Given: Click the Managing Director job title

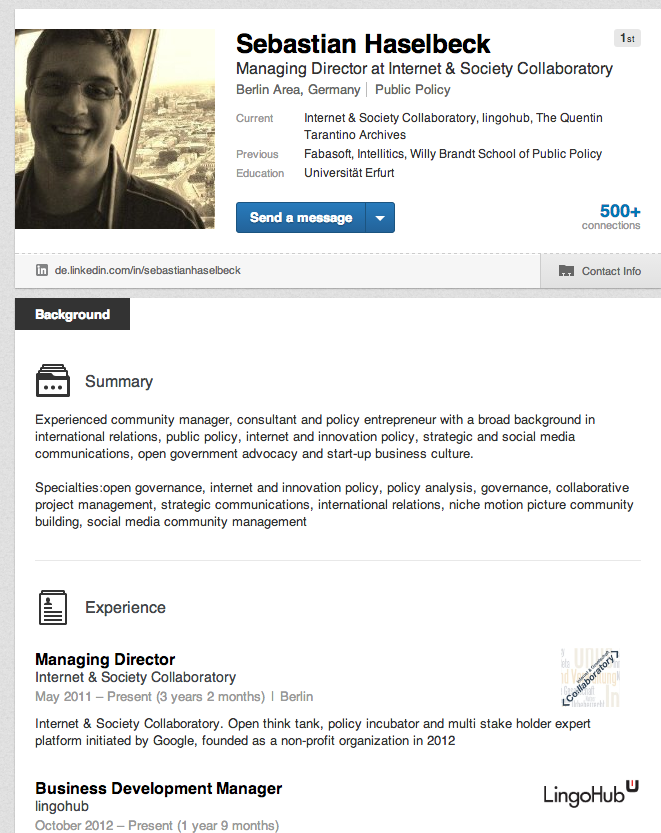Looking at the screenshot, I should pos(105,659).
